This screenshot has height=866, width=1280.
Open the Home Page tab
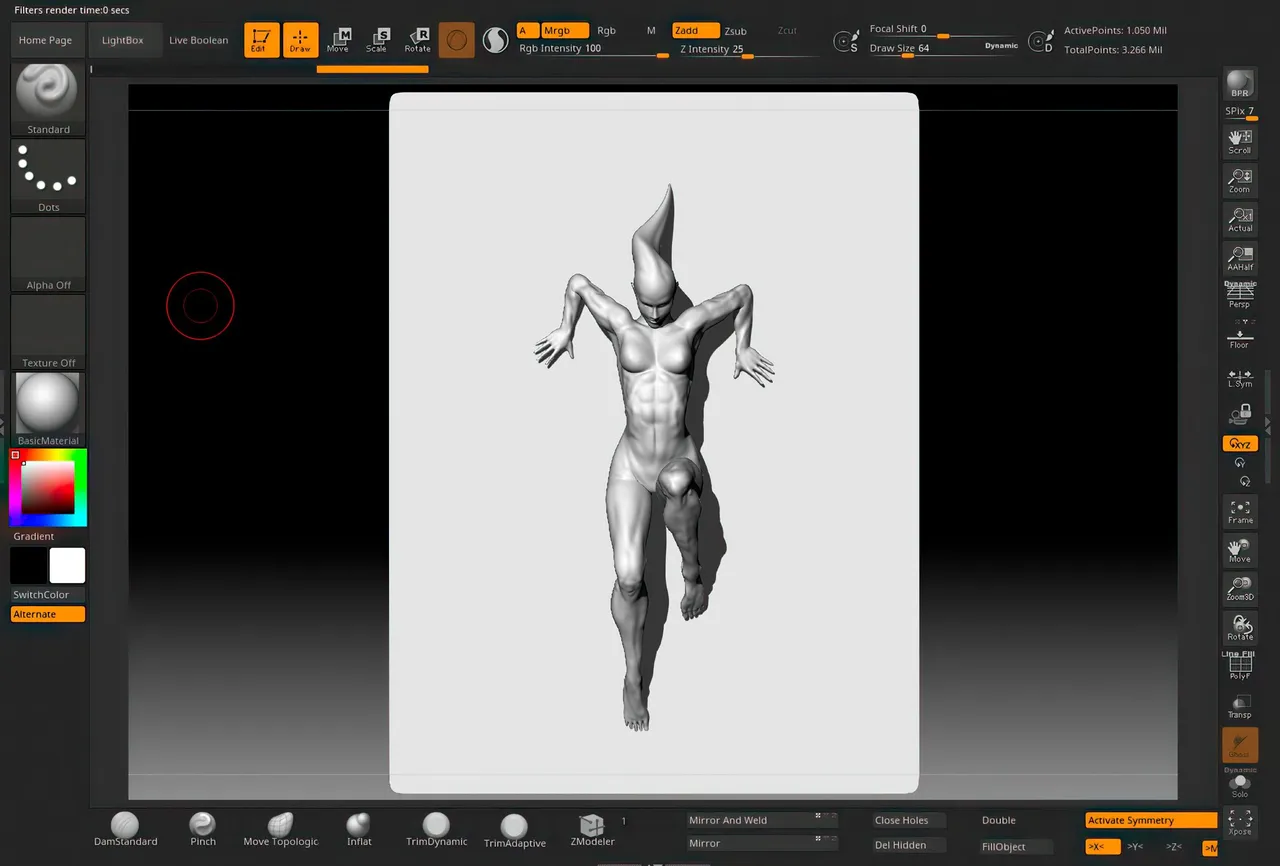point(46,40)
